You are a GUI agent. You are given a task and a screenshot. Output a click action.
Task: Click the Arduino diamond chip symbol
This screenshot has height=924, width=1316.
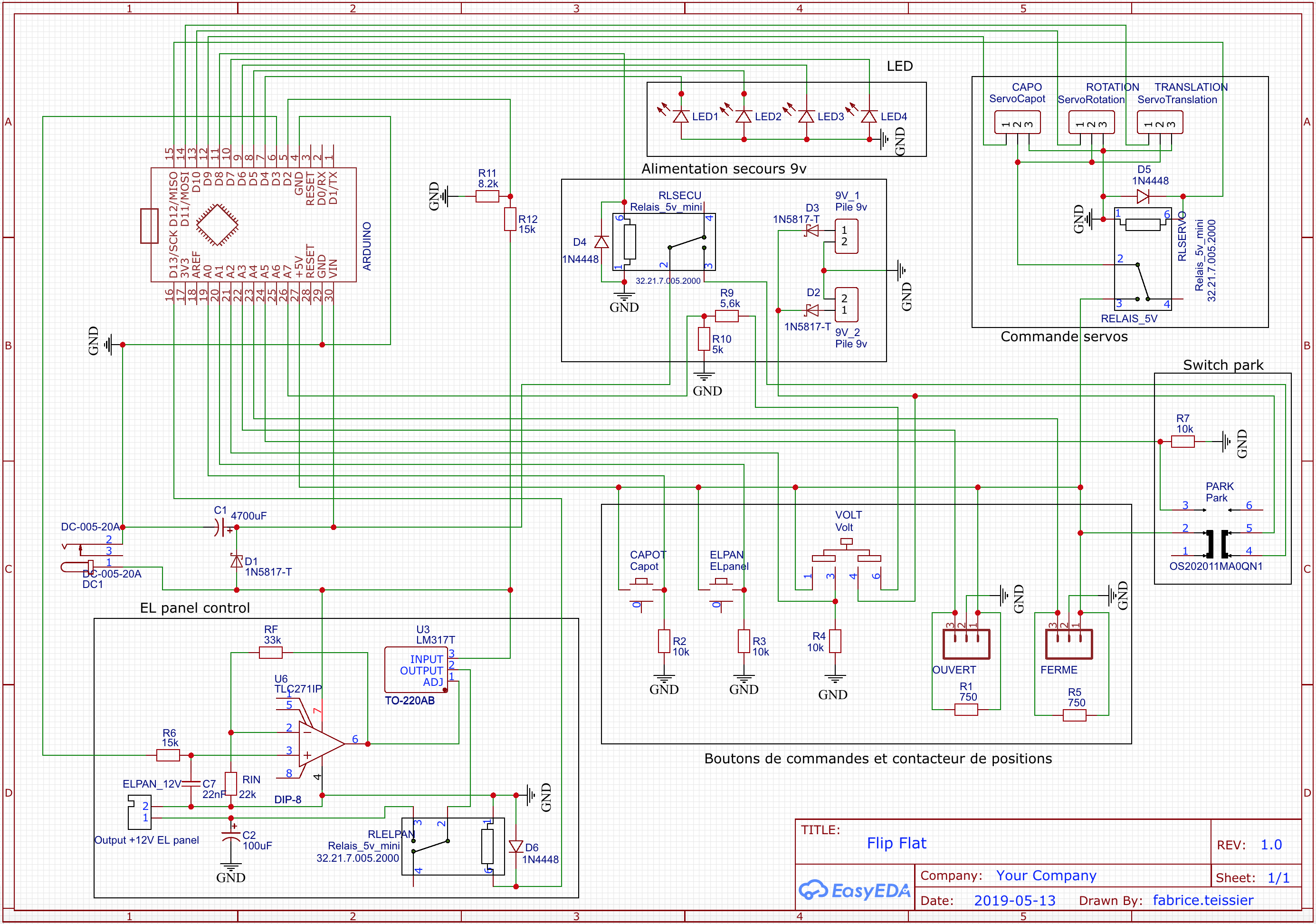point(217,224)
